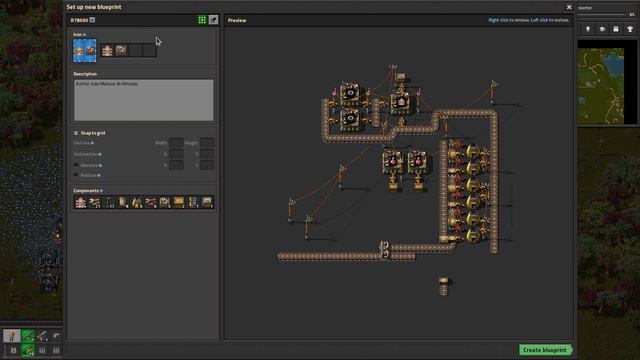
Task: Click the armor slot in the bottom-left toolbar
Action: tap(13, 350)
